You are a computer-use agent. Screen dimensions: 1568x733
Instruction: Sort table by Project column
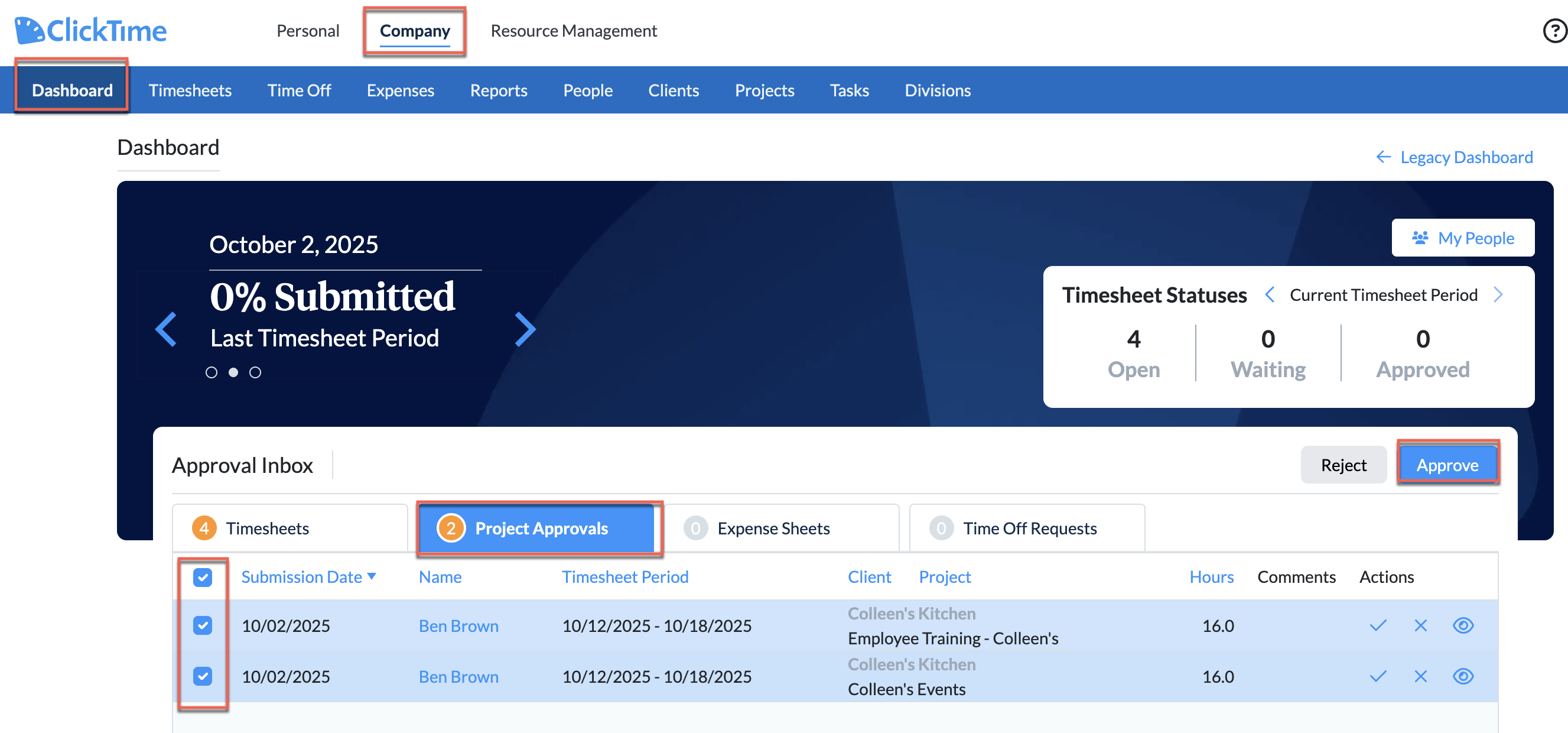945,576
